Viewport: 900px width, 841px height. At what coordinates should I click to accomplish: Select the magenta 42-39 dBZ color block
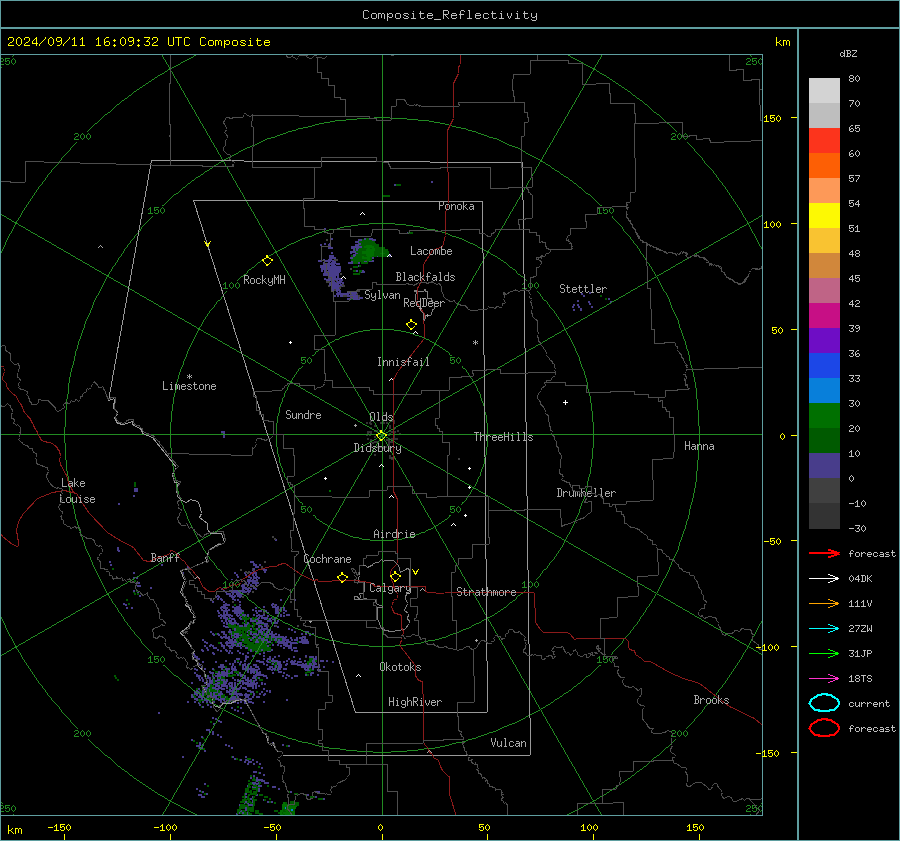pos(824,316)
